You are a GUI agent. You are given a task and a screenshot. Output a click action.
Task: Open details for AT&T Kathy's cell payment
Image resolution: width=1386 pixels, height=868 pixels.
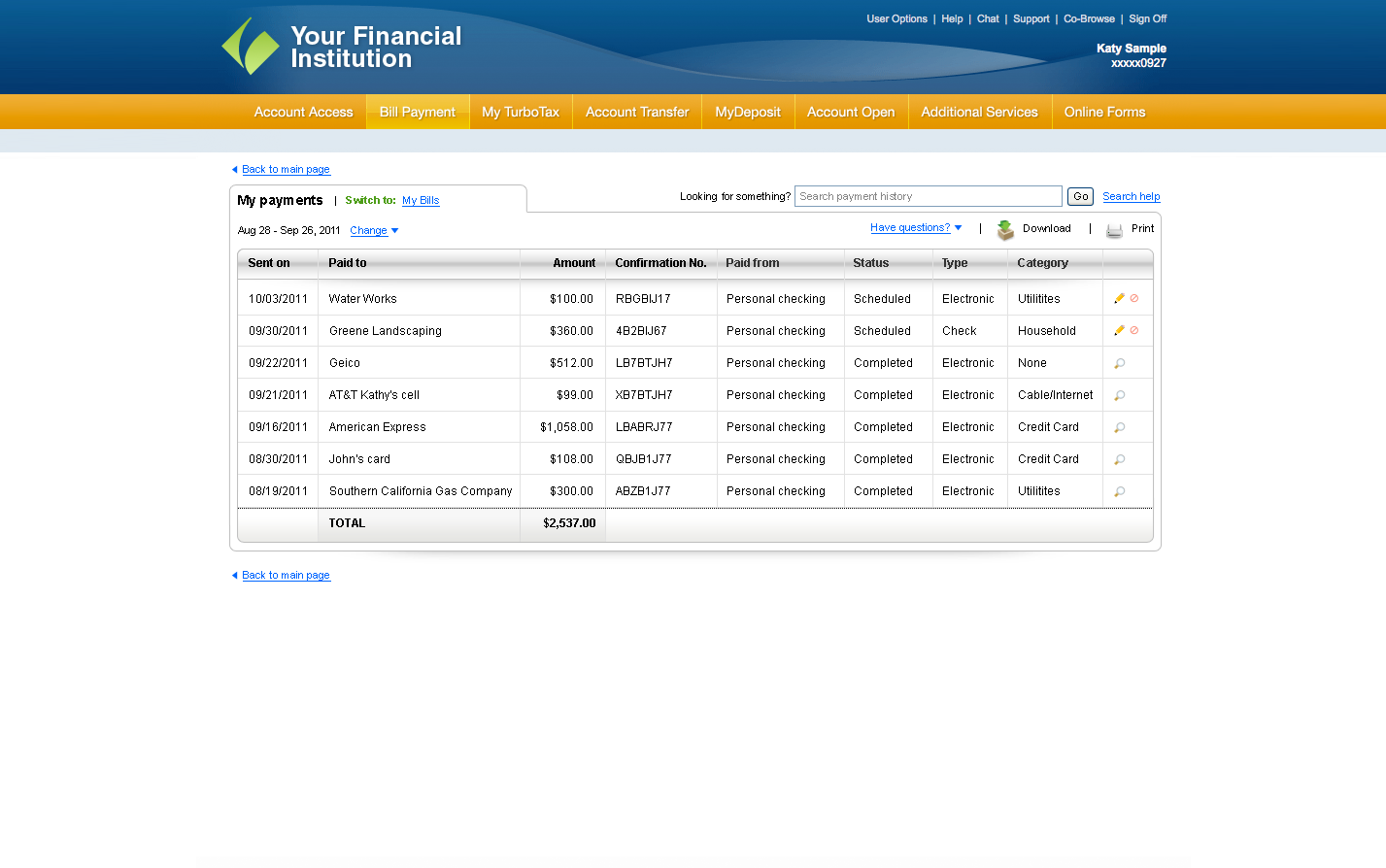click(1119, 394)
